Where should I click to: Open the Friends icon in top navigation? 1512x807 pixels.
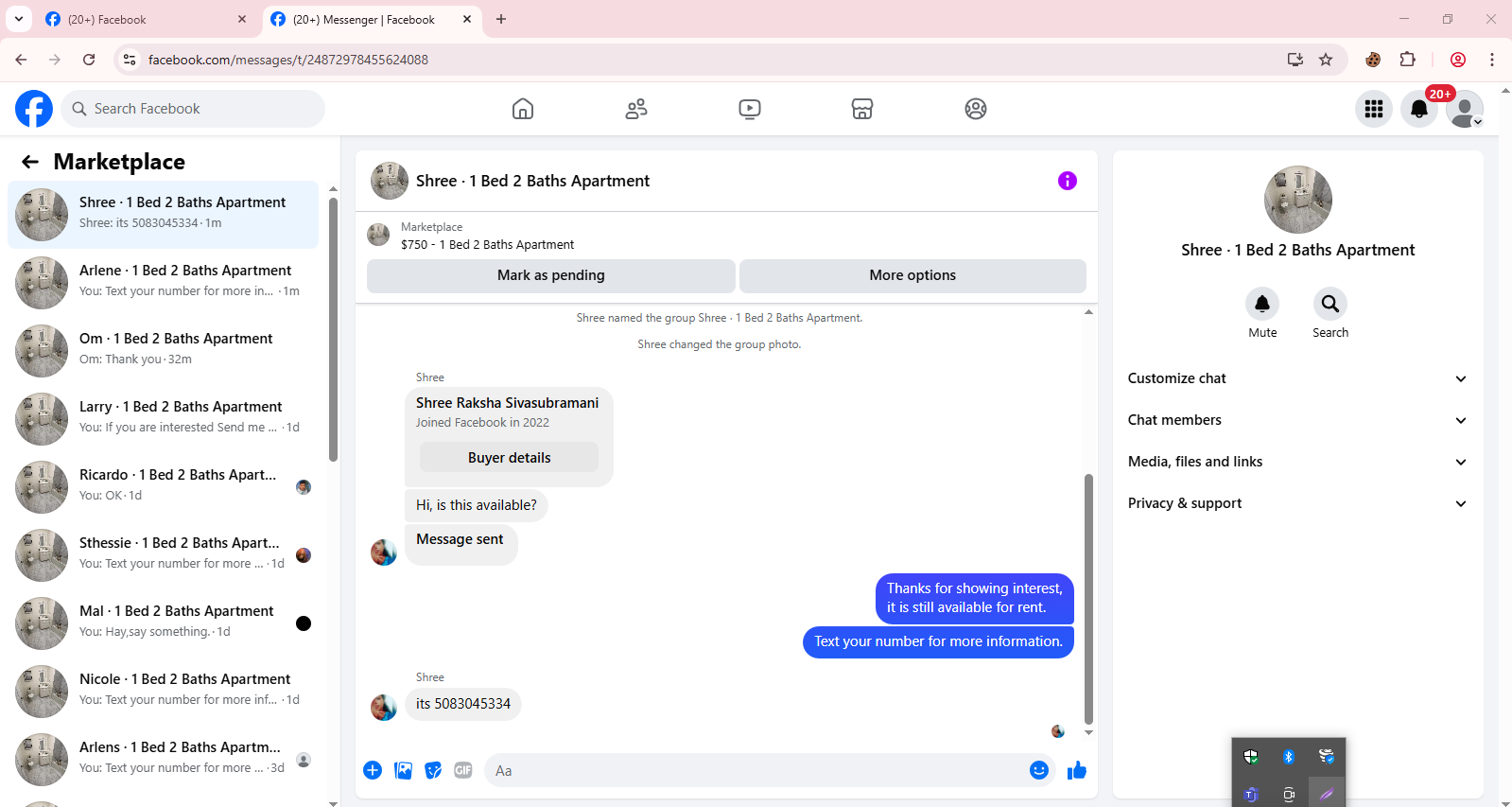coord(636,109)
